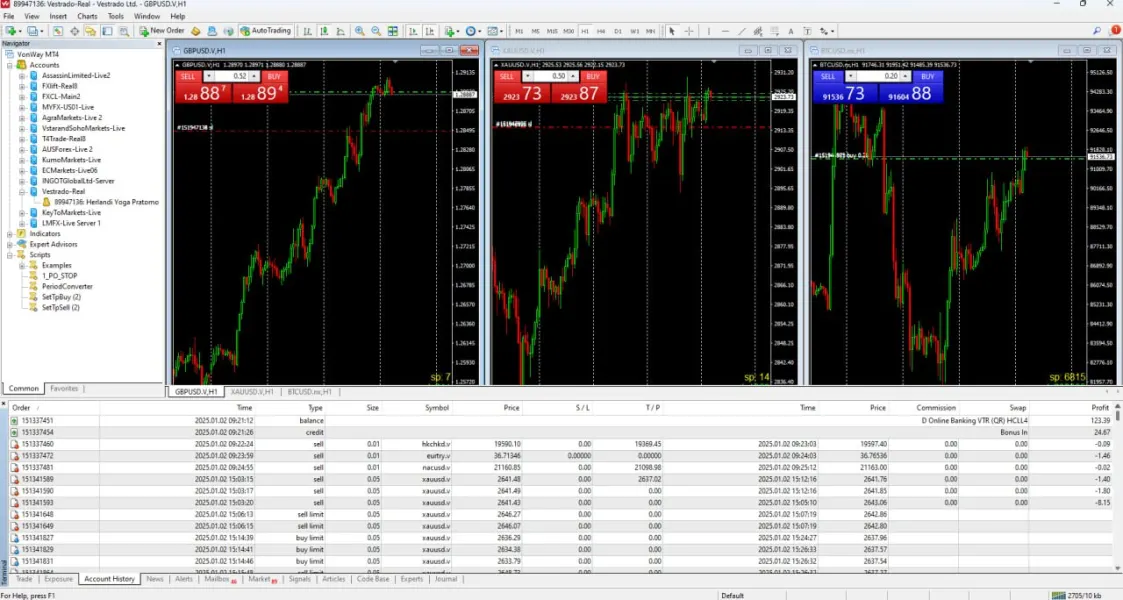Select the PeriodConverter script
Image resolution: width=1123 pixels, height=600 pixels.
(67, 286)
